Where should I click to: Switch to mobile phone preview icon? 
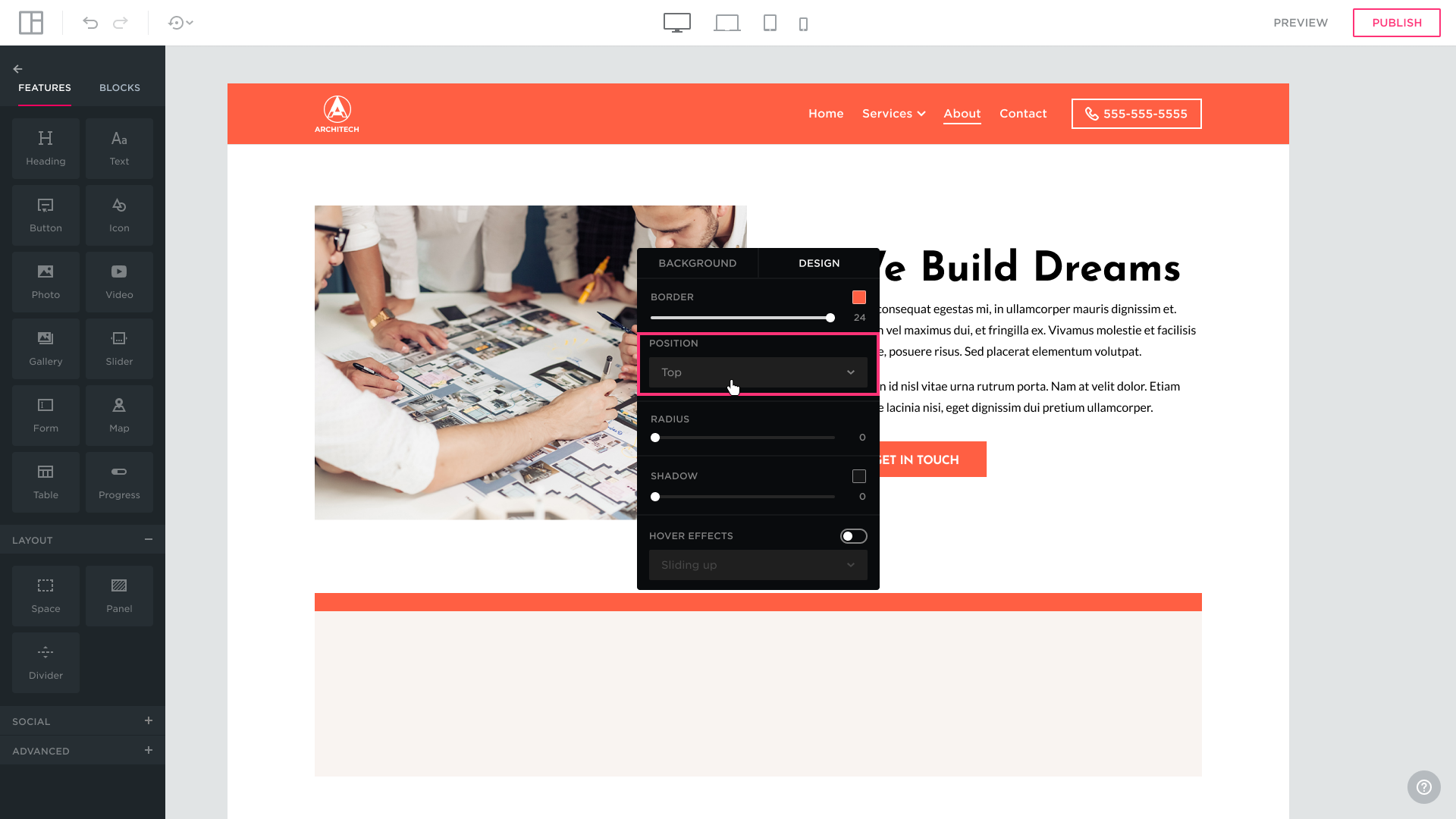coord(803,24)
